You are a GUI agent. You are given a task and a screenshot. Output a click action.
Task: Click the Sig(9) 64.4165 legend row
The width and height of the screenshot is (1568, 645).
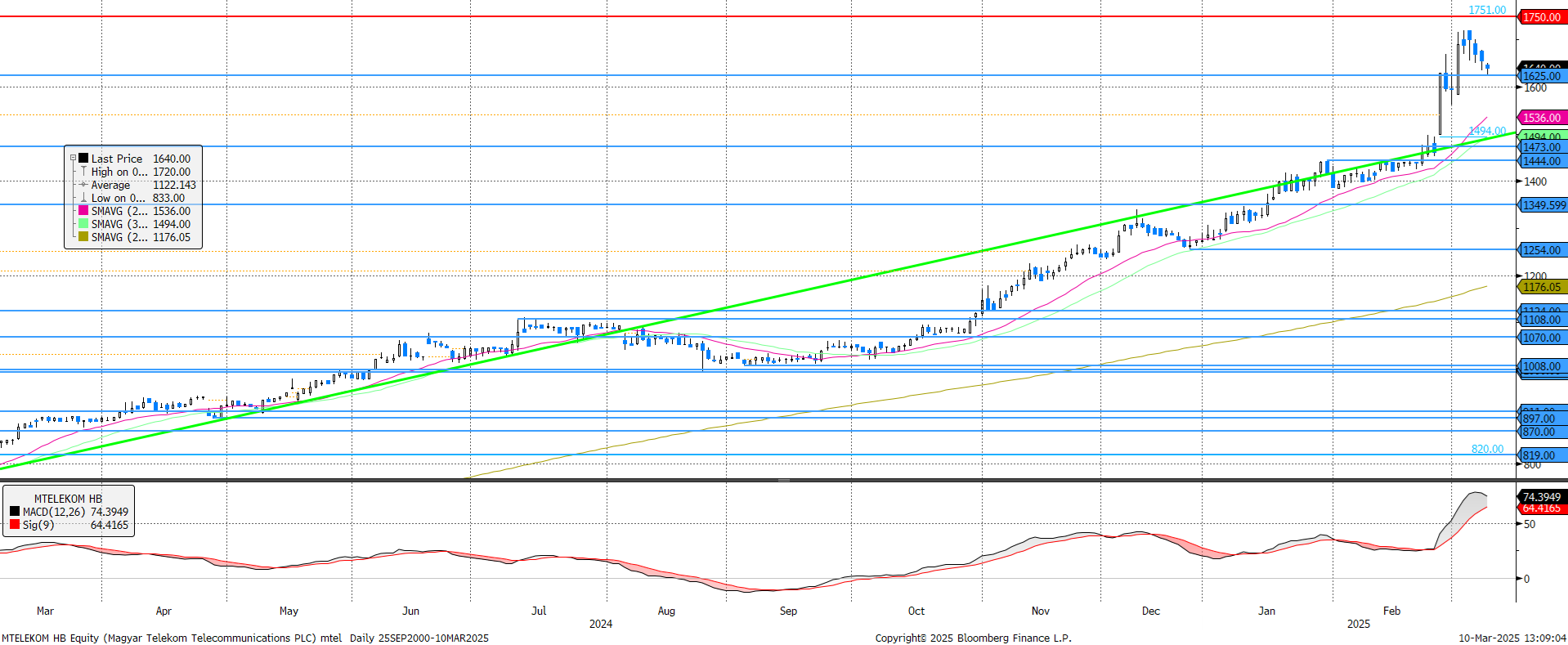69,525
